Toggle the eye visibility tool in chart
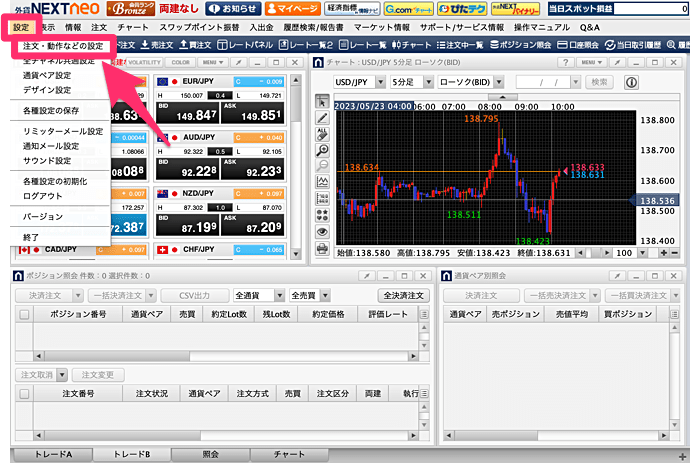 click(322, 232)
